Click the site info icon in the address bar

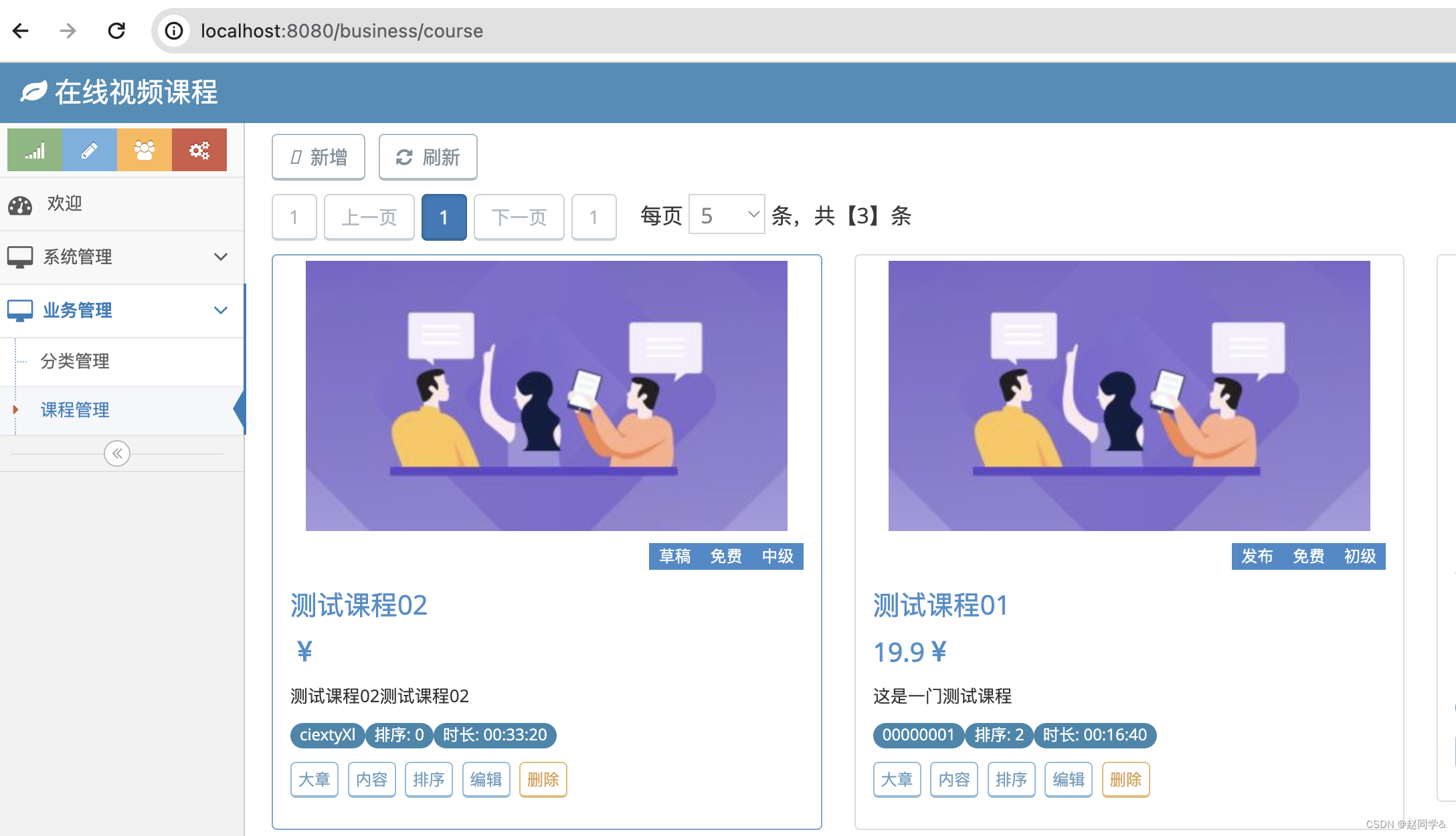point(174,31)
